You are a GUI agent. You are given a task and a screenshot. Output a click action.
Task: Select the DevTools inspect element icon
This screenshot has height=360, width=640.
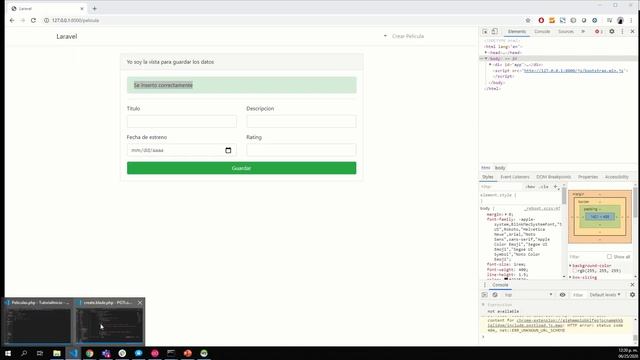click(x=485, y=31)
